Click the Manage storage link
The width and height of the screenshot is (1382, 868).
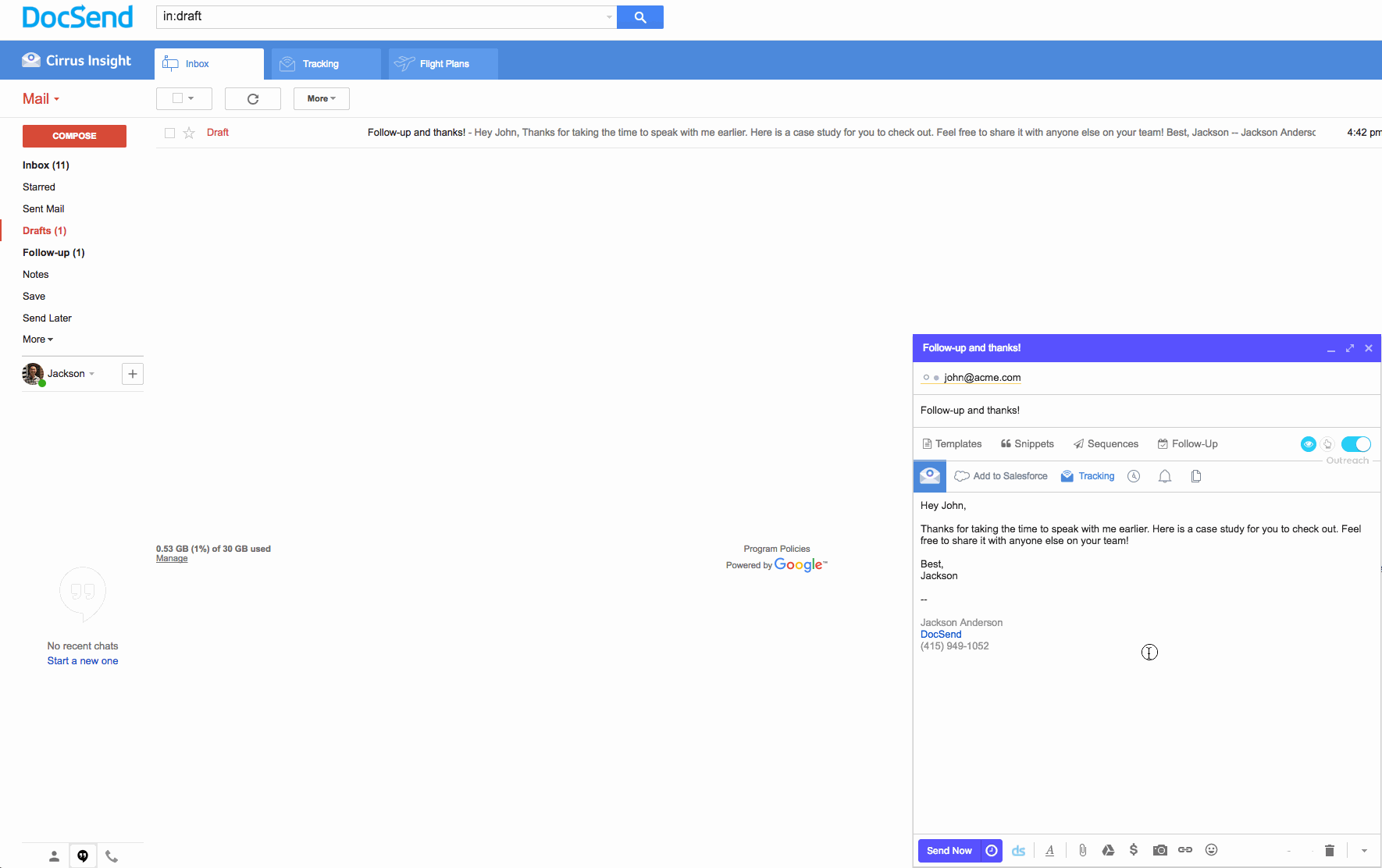click(172, 559)
